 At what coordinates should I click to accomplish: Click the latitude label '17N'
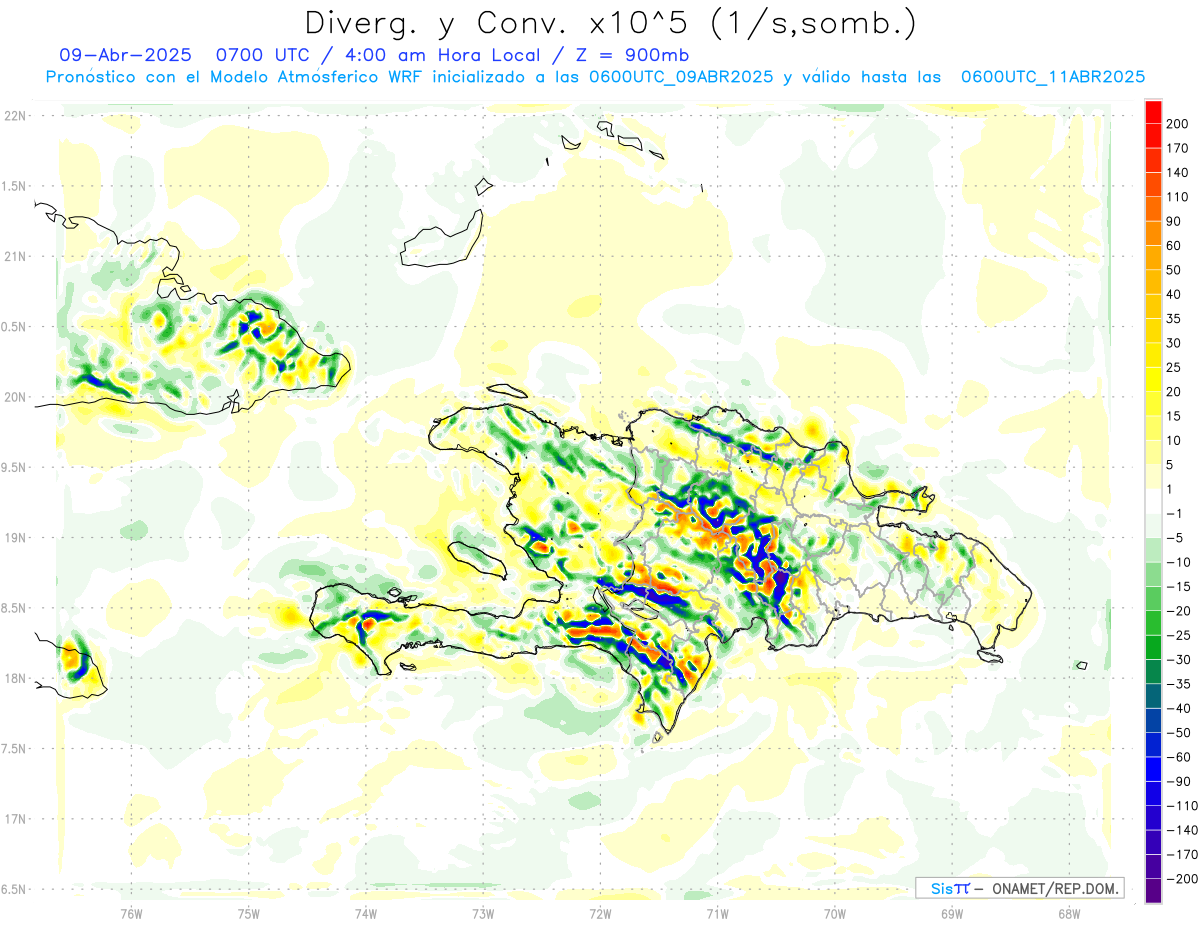point(14,819)
